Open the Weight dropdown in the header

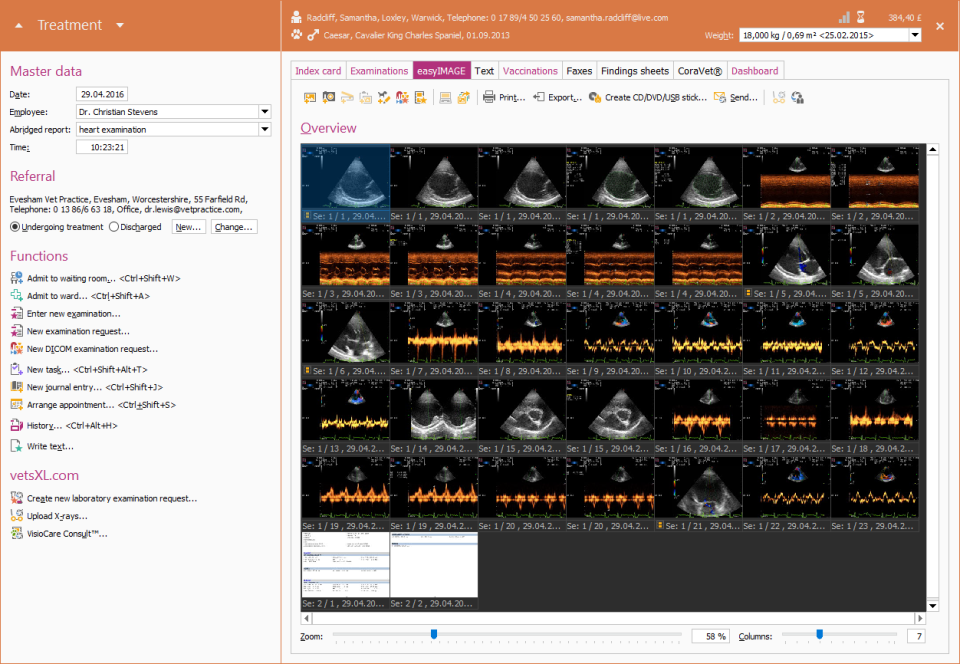(x=915, y=35)
